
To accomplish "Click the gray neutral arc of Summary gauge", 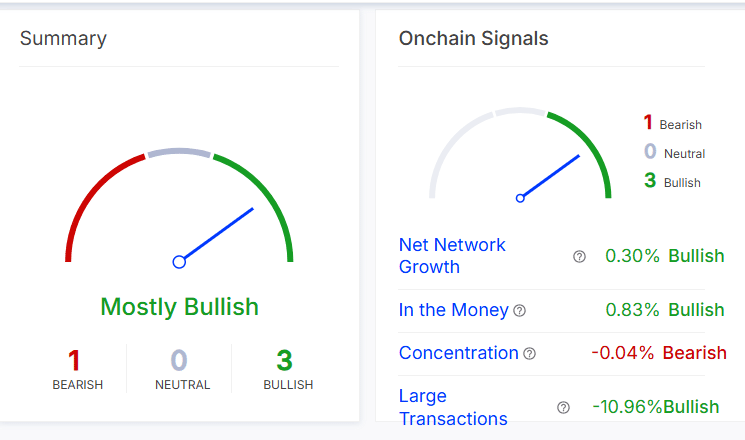I will 179,153.
